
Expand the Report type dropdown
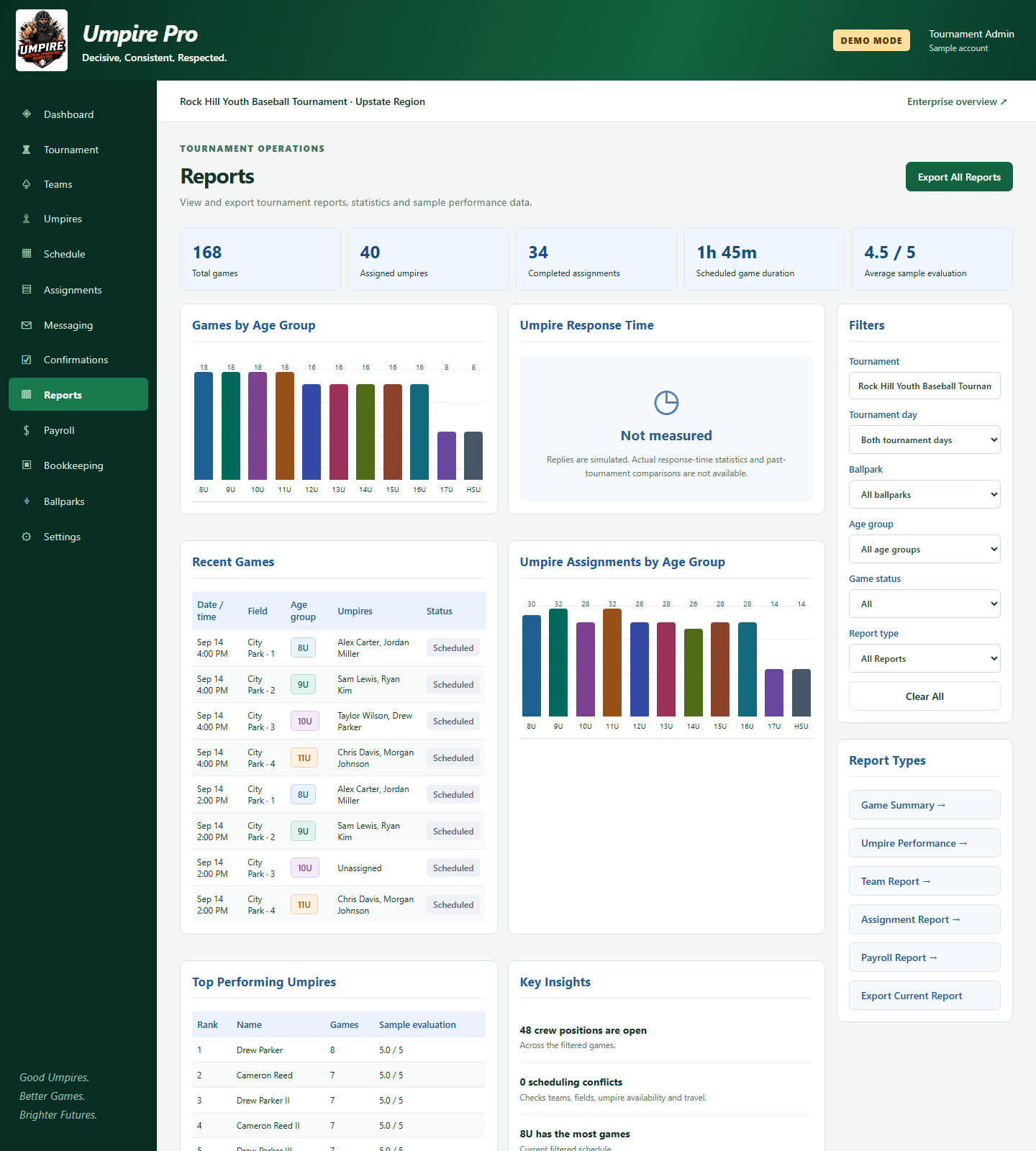tap(924, 658)
